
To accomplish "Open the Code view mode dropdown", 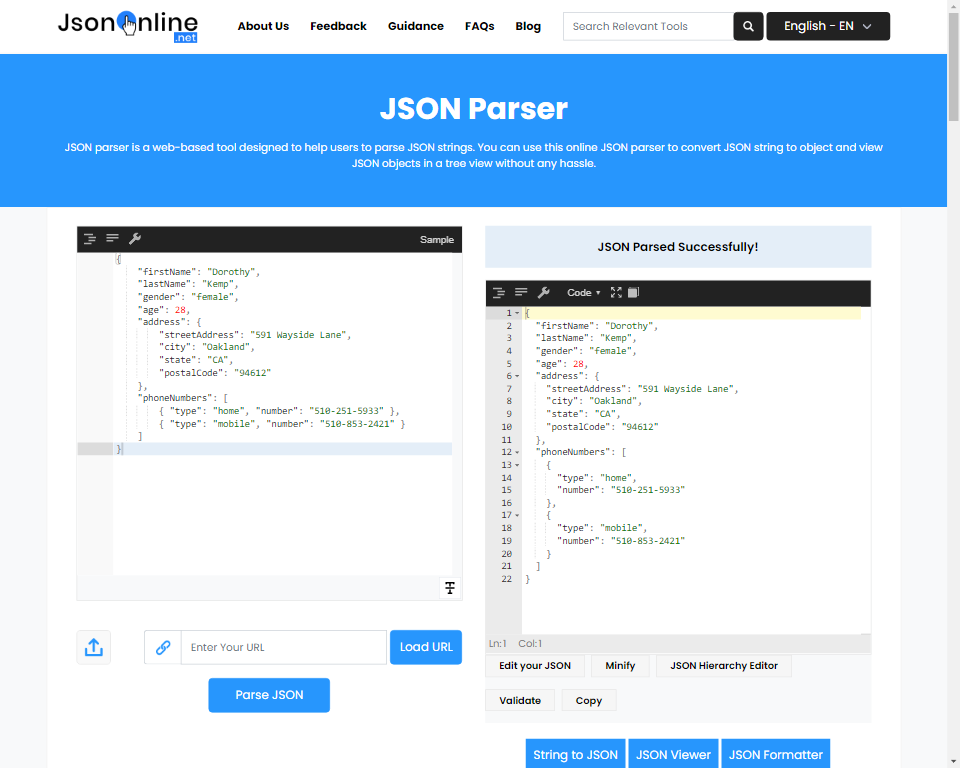I will coord(582,292).
